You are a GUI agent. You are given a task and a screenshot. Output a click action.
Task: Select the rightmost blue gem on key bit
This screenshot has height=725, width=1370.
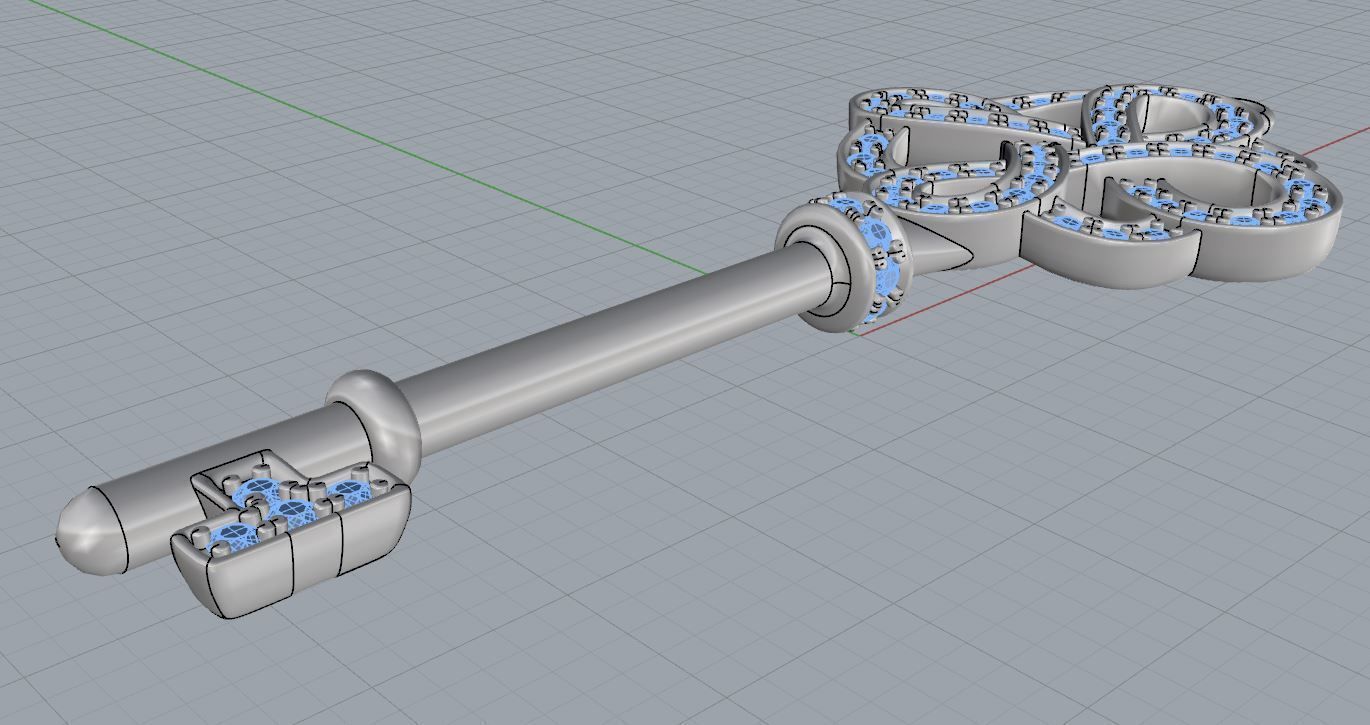point(350,491)
